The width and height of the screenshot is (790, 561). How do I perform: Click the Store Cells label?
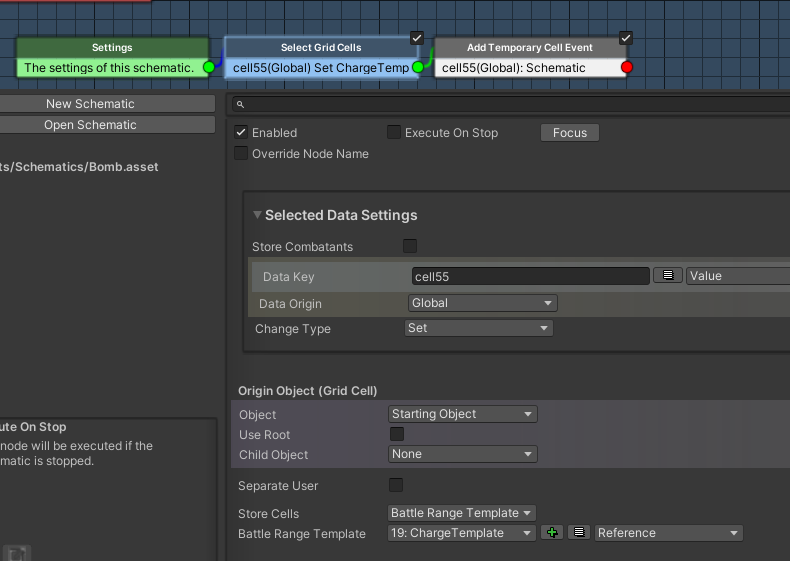269,514
